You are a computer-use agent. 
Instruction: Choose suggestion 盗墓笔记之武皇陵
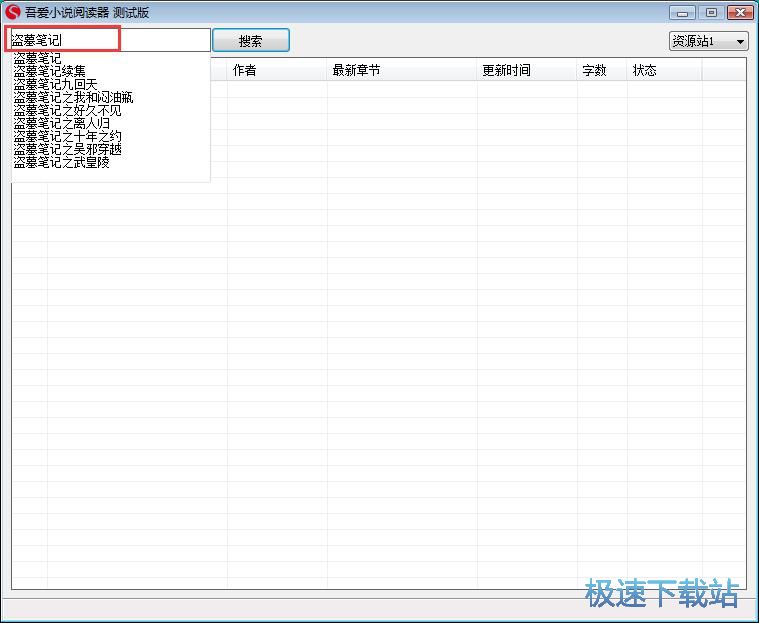(x=61, y=163)
